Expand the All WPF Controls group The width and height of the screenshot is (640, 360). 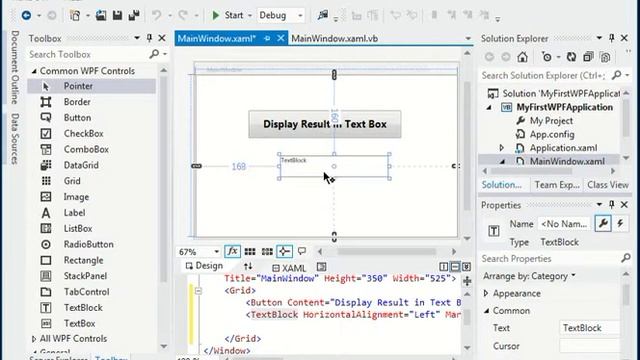click(34, 339)
